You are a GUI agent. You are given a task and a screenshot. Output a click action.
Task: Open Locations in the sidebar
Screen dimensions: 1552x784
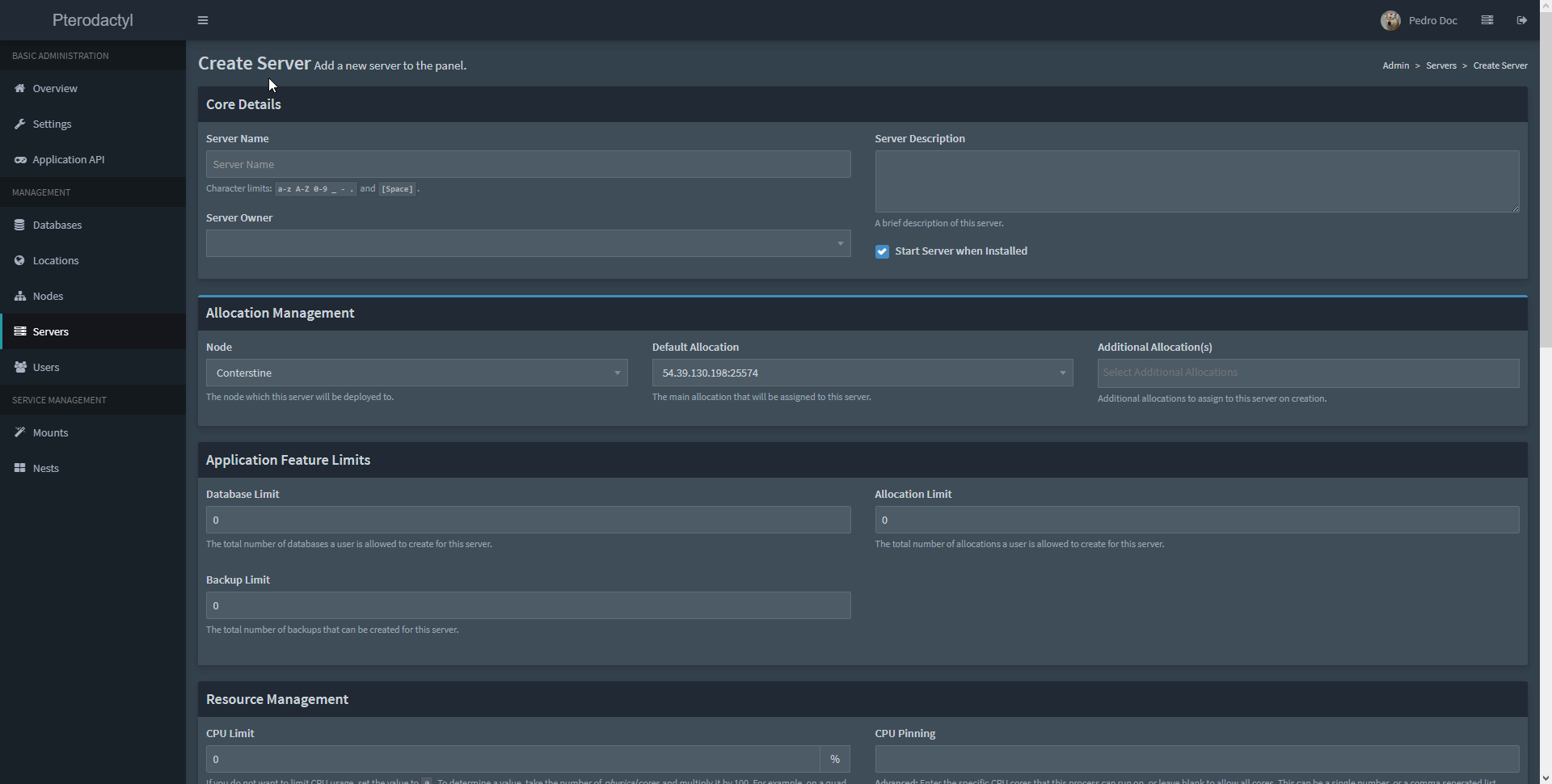click(x=93, y=260)
